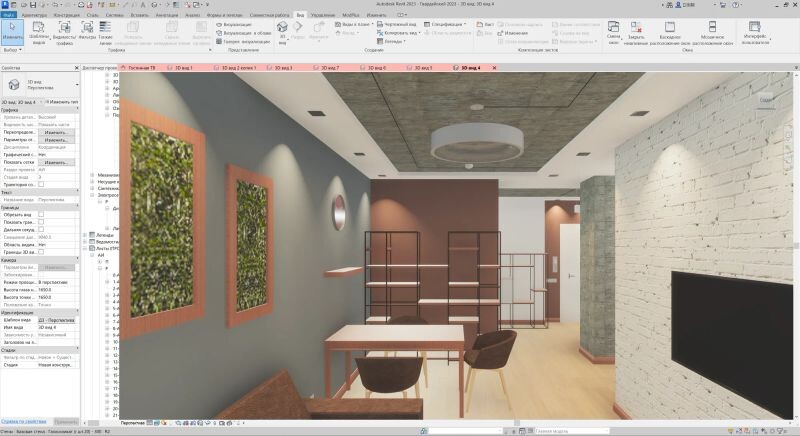
Task: Open the Архитектура ribbon tab
Action: pyautogui.click(x=33, y=16)
